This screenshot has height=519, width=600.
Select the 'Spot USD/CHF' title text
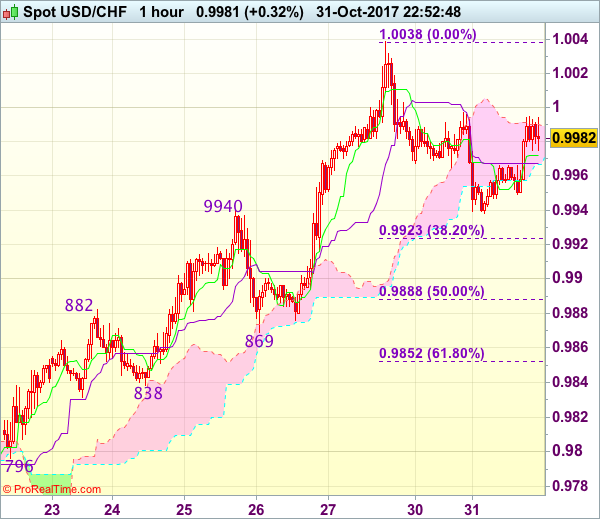click(75, 12)
